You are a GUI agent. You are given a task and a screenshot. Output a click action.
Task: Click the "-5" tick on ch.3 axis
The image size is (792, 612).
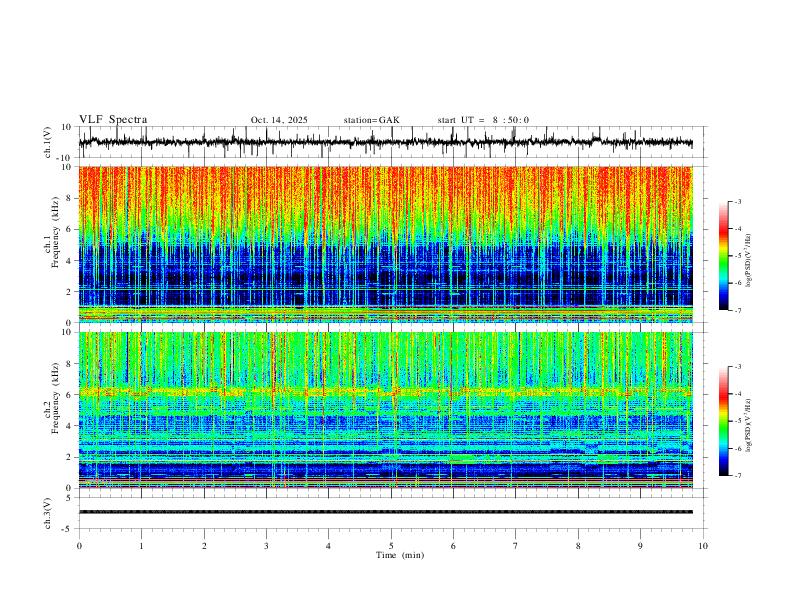68,529
